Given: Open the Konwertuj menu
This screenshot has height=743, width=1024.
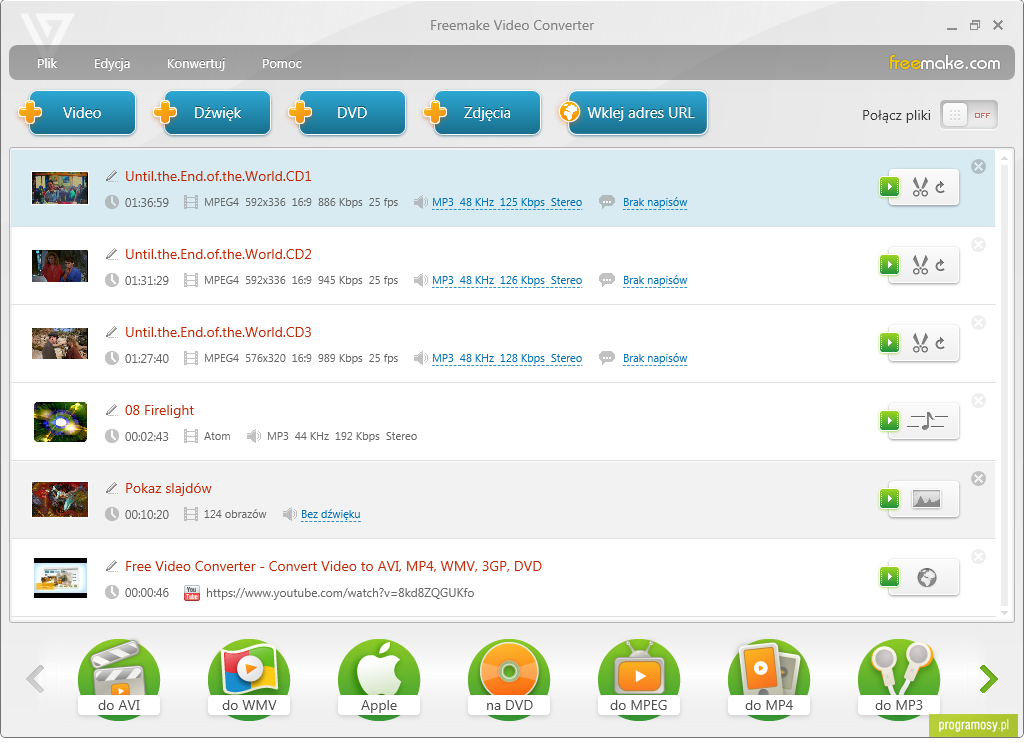Looking at the screenshot, I should tap(196, 63).
